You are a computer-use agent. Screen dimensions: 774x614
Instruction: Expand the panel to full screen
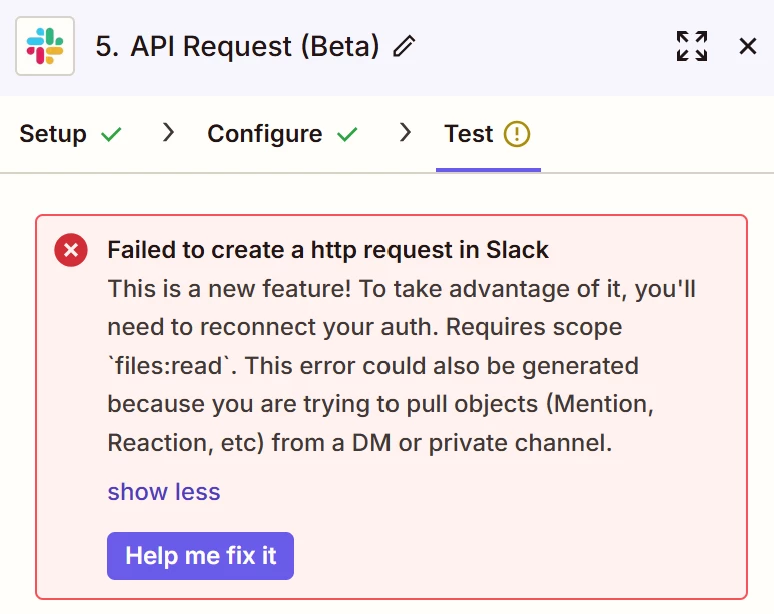pyautogui.click(x=692, y=46)
